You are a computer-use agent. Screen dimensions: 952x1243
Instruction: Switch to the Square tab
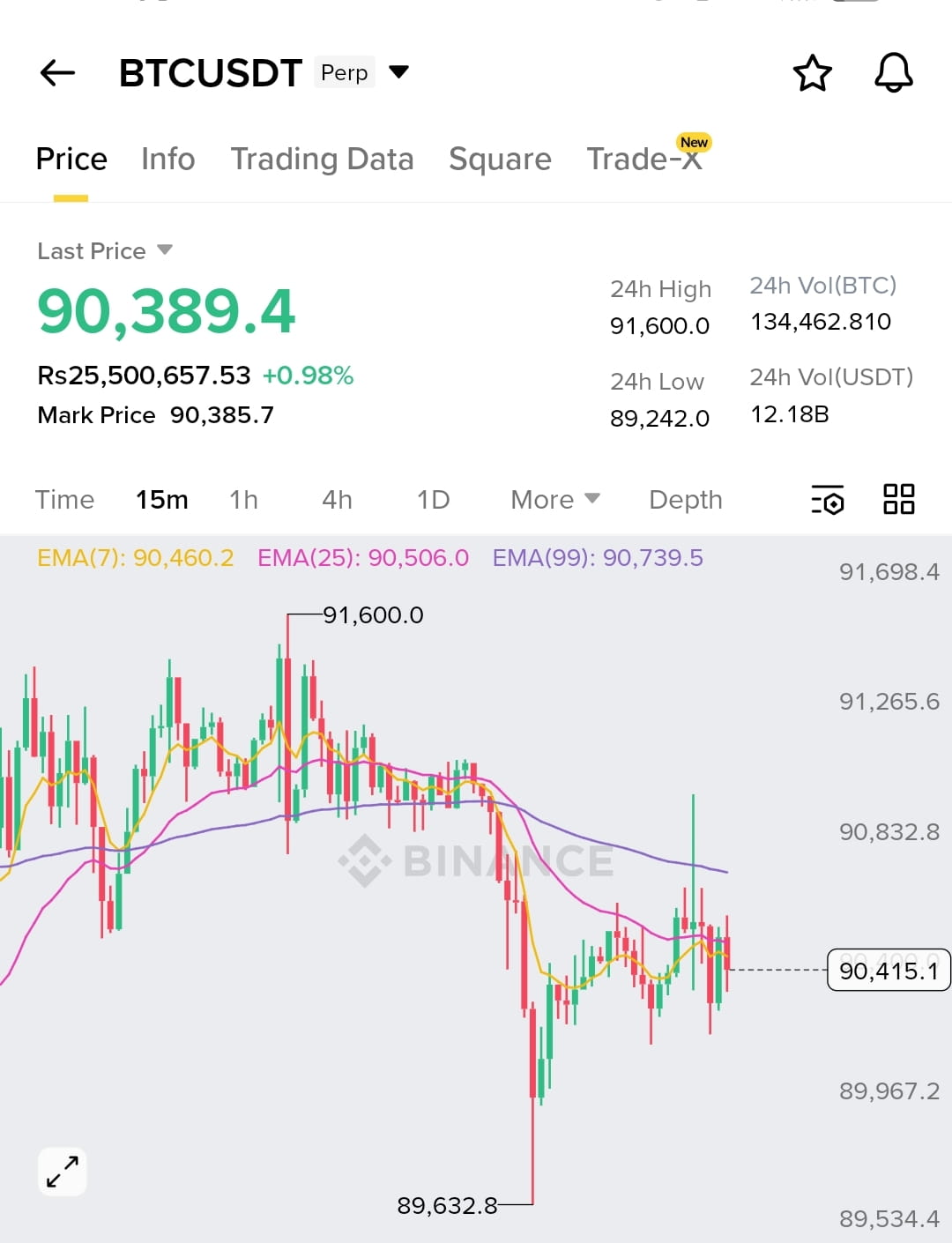pyautogui.click(x=500, y=159)
